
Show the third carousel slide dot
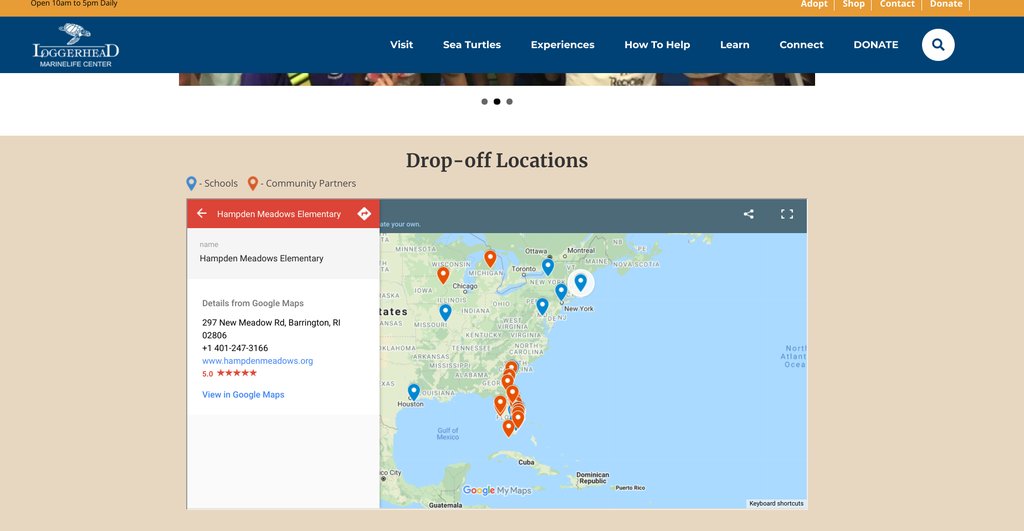tap(509, 101)
